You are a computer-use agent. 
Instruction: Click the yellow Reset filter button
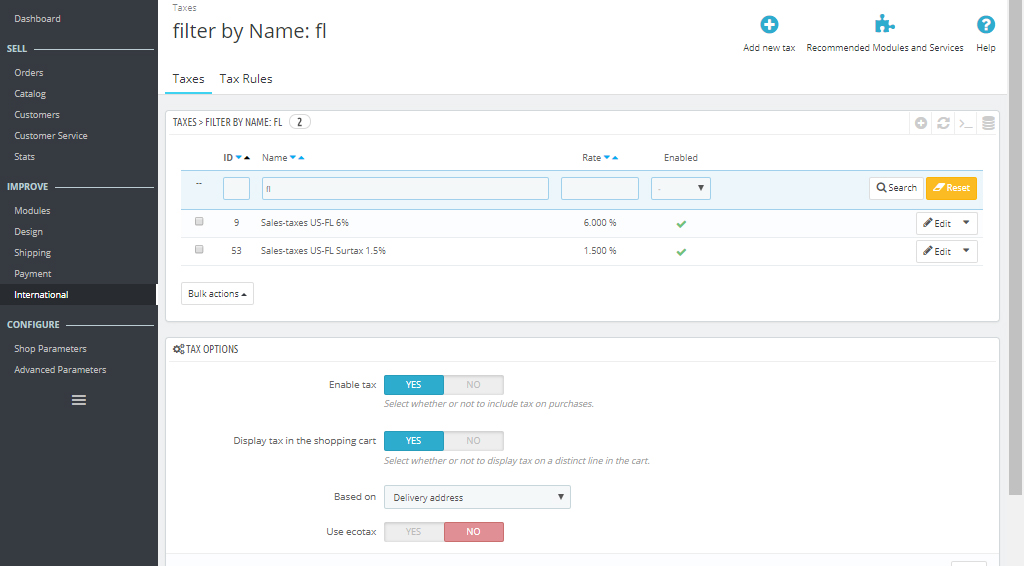click(951, 188)
